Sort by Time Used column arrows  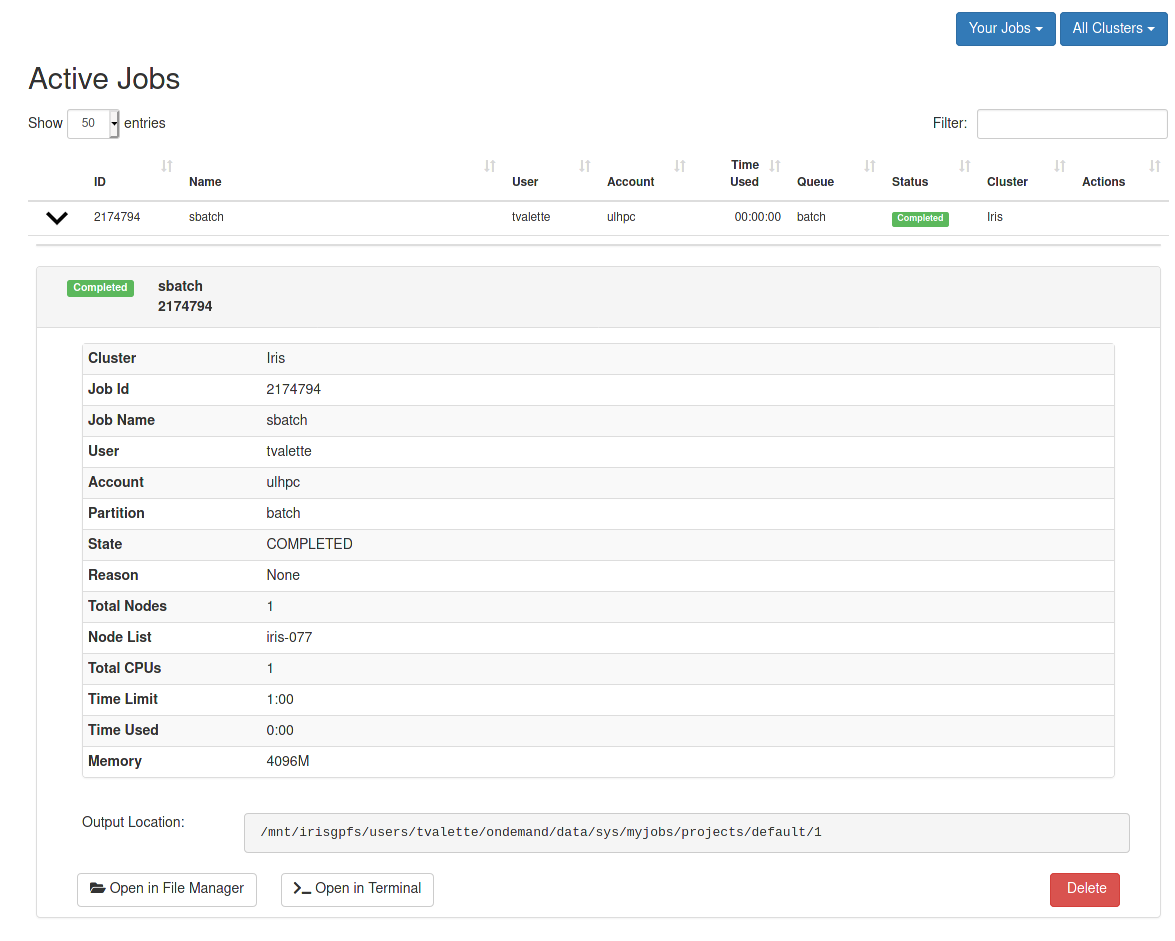click(x=775, y=166)
